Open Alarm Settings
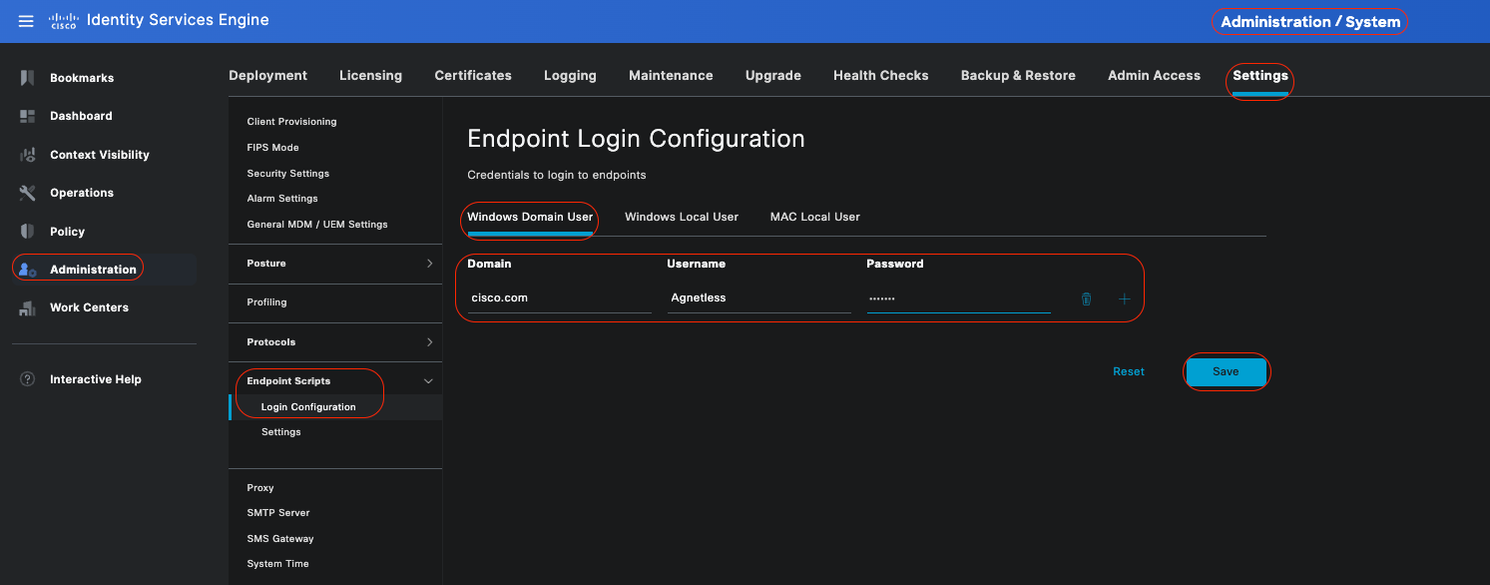The width and height of the screenshot is (1490, 585). (x=282, y=199)
